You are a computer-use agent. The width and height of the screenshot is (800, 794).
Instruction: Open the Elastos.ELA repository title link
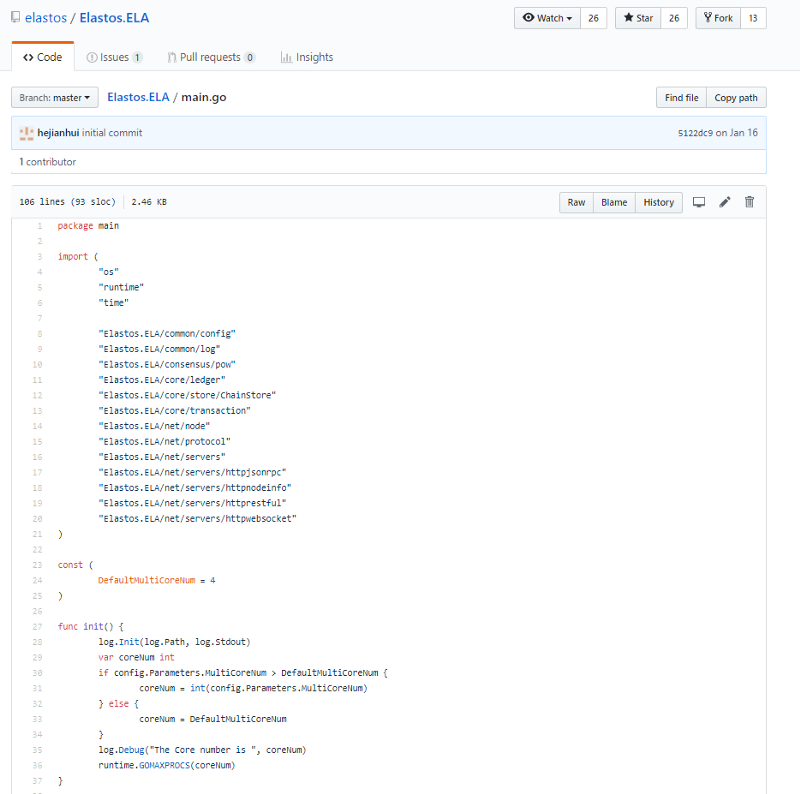[x=114, y=18]
